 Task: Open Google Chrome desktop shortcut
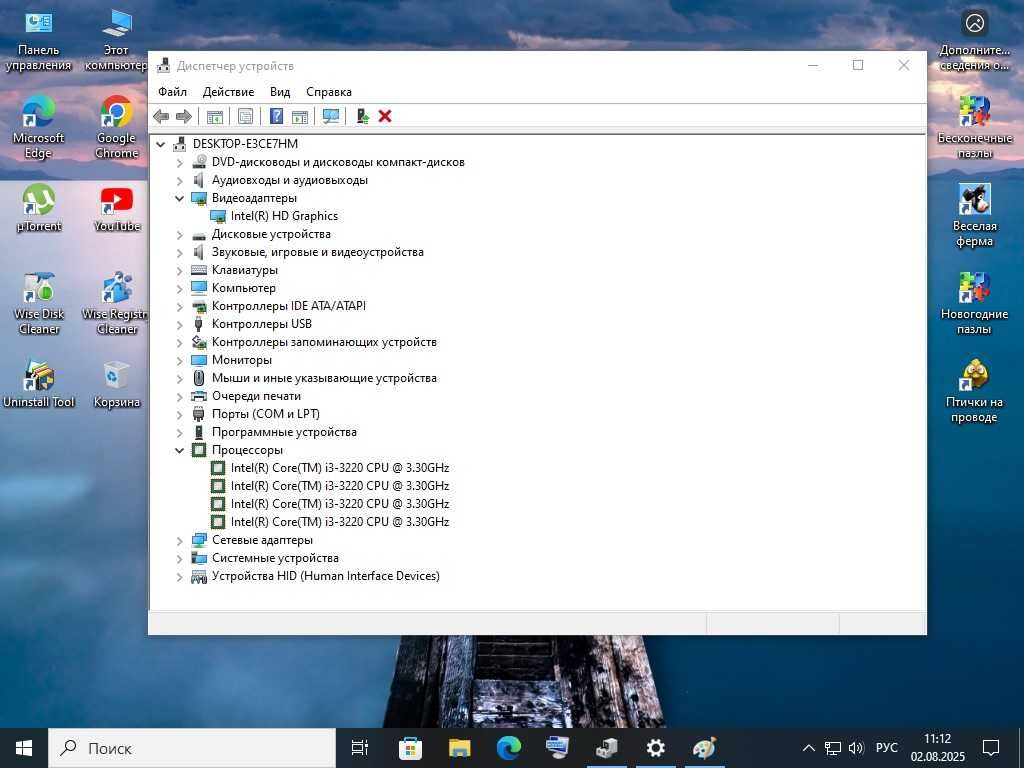coord(116,128)
